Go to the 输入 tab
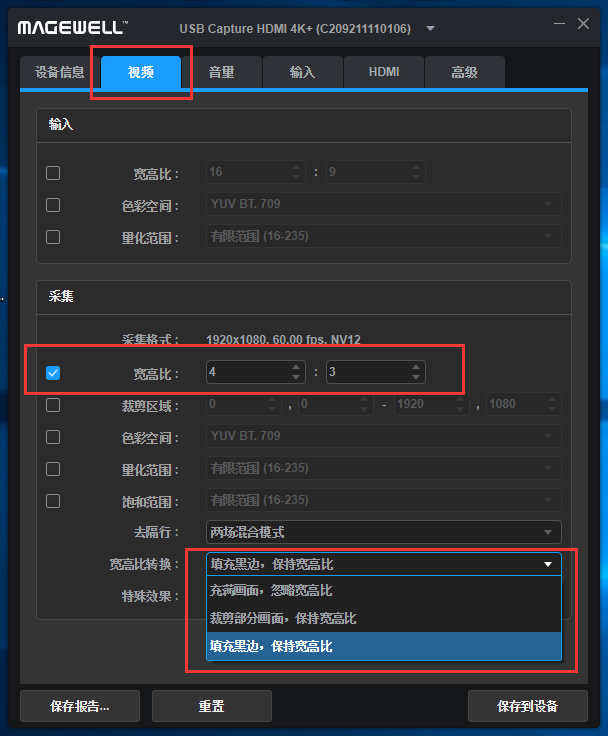Screen dimensions: 608x736 [302, 72]
